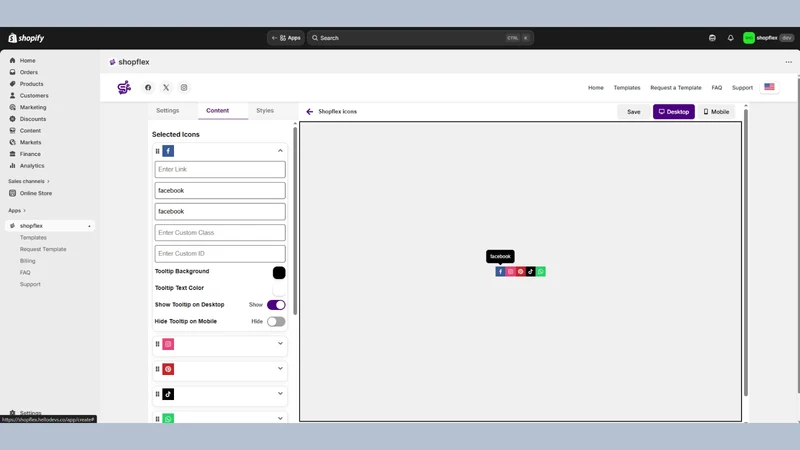Open the Instagram icon in app header
The height and width of the screenshot is (450, 800).
click(184, 88)
